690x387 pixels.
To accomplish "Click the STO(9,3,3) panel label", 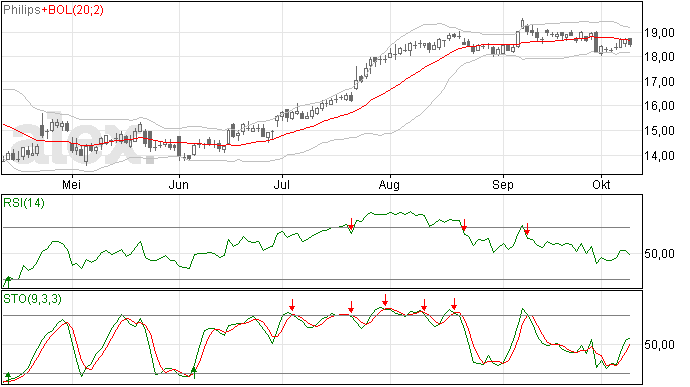I will coord(32,299).
